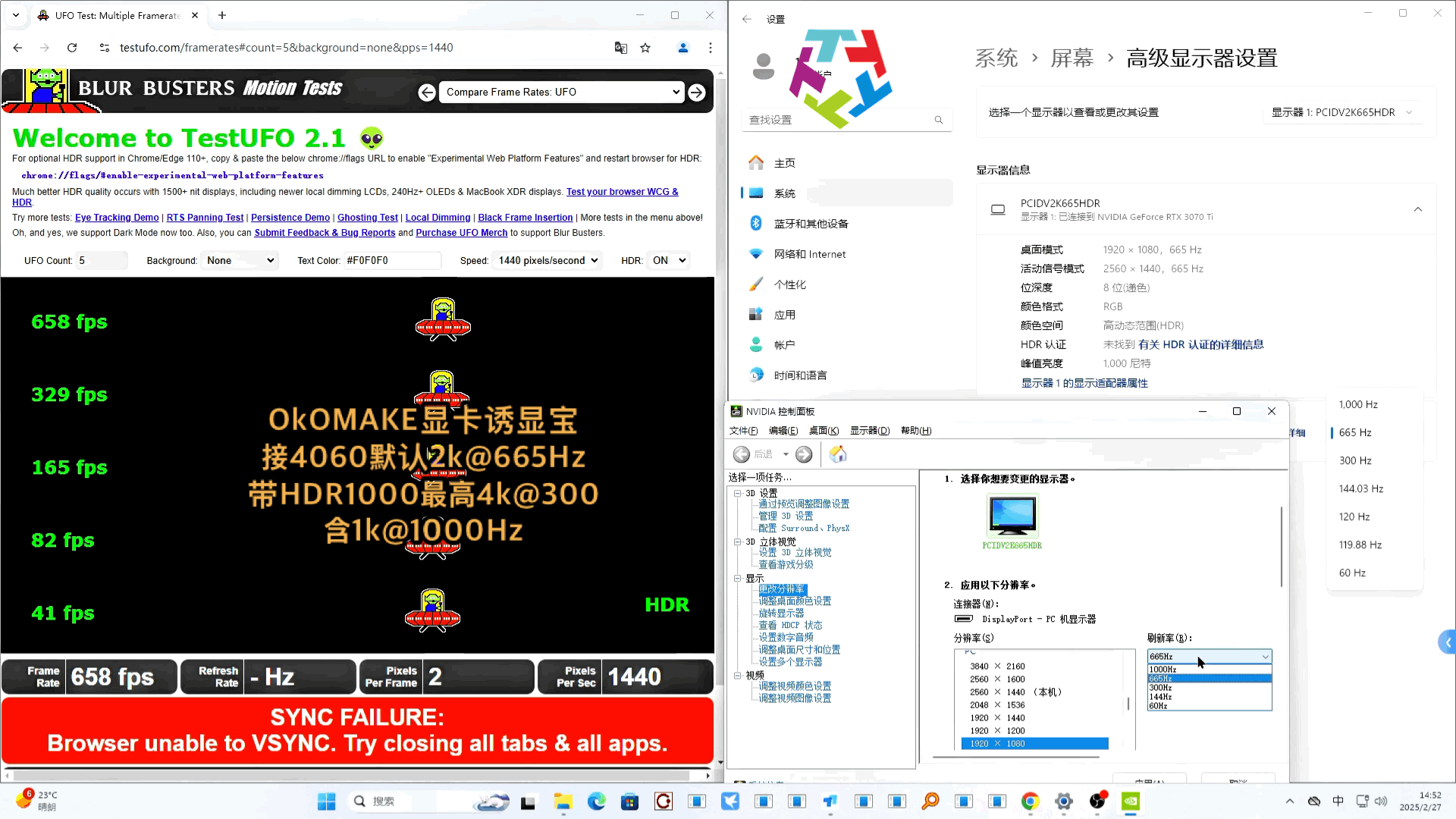Open the Eye Tracking Demo link
This screenshot has width=1456, height=819.
117,218
